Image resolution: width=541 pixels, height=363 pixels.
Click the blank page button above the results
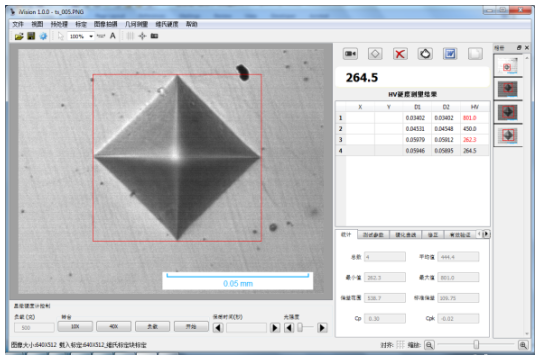point(475,54)
